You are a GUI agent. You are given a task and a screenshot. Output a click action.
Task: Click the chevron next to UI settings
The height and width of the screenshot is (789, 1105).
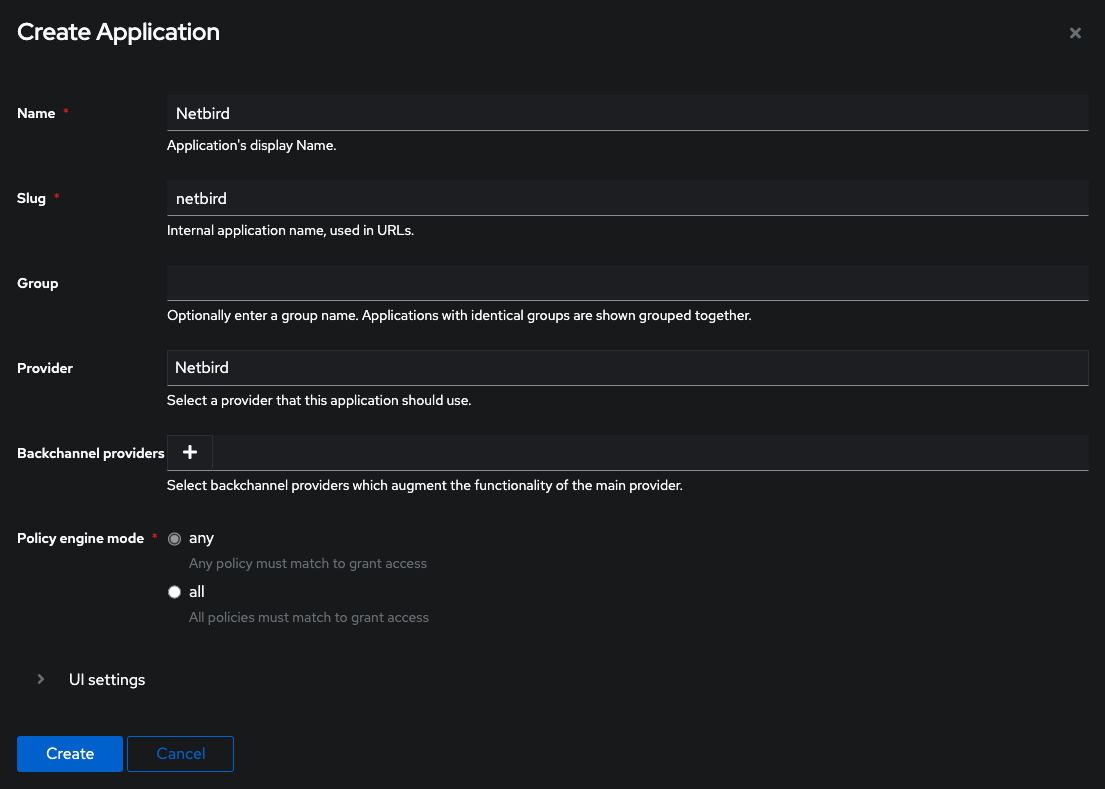coord(40,679)
